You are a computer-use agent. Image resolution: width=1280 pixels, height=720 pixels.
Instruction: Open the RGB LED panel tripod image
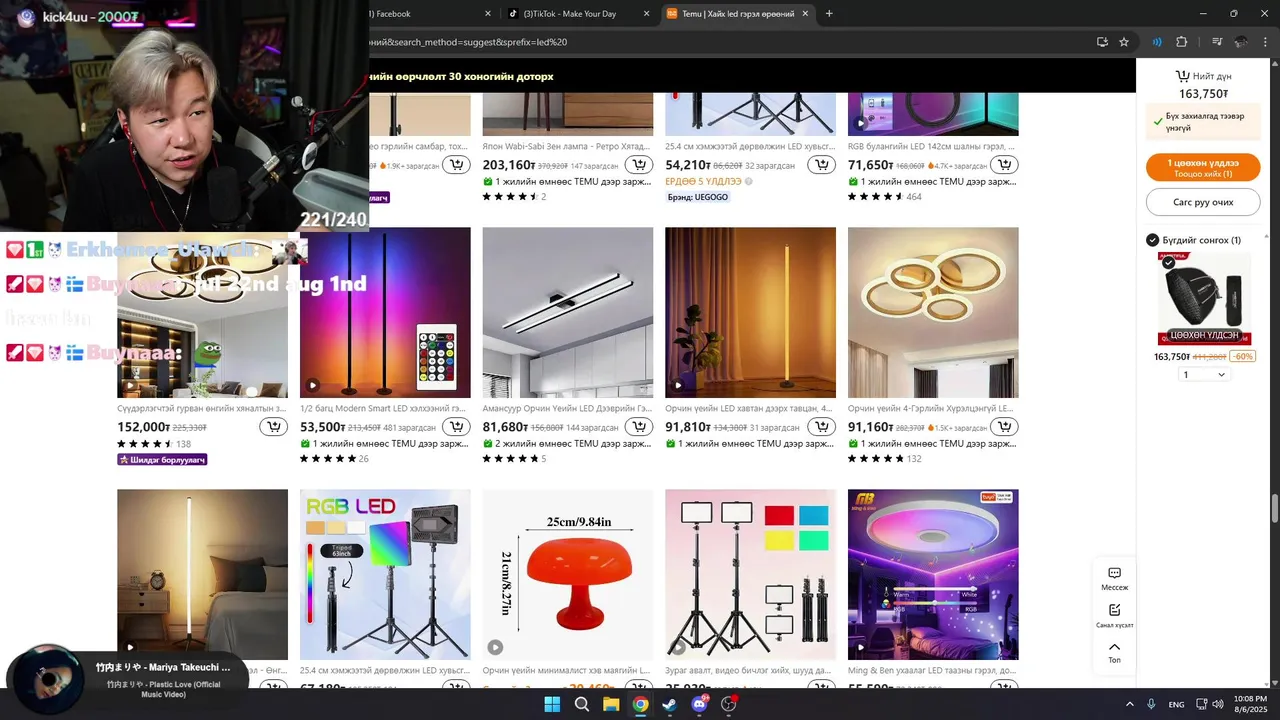(385, 574)
